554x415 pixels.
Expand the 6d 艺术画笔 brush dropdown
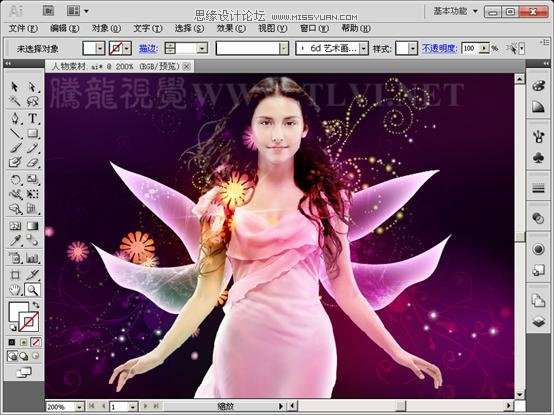tap(364, 48)
